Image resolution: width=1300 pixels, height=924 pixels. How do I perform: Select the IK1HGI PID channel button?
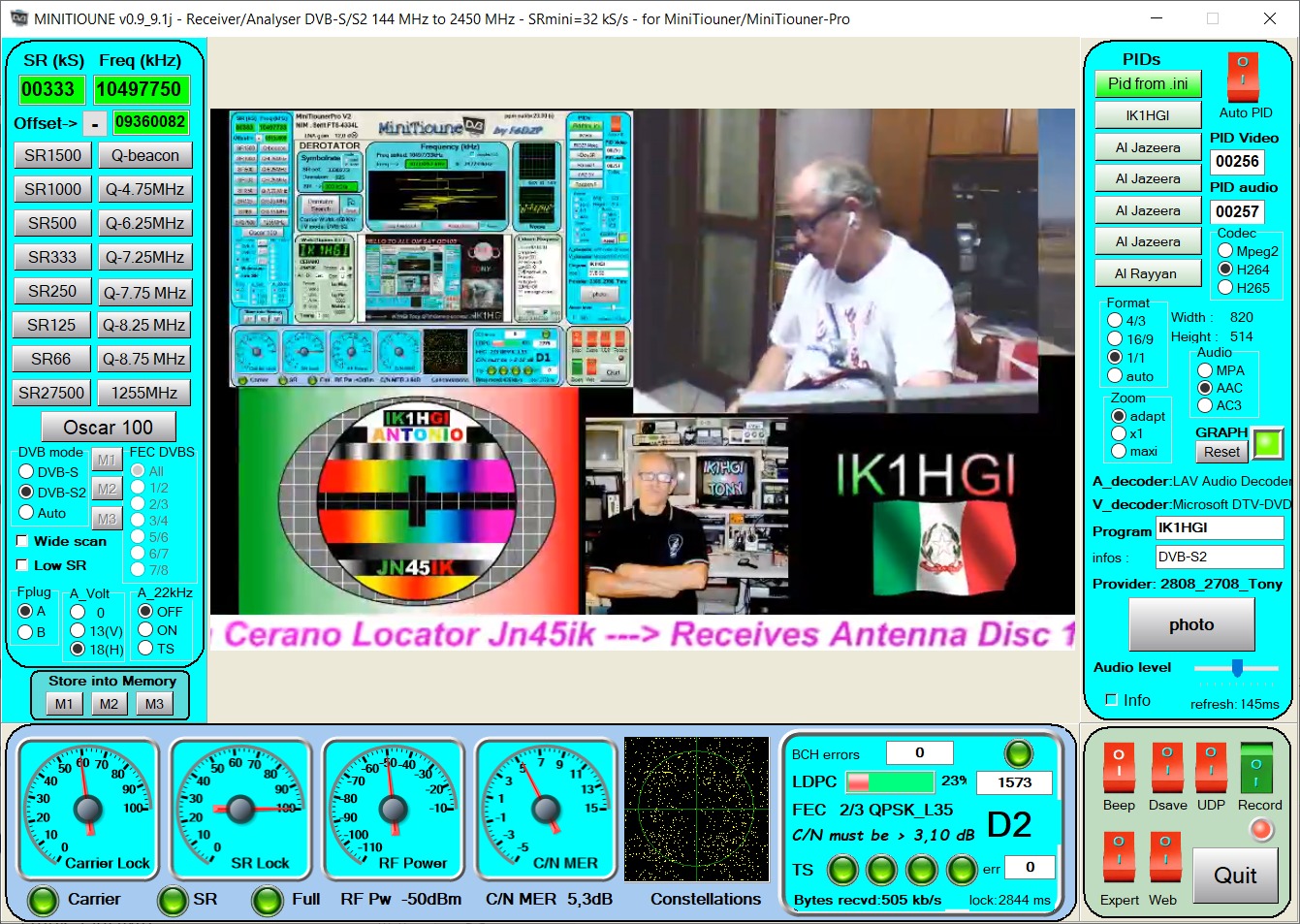[x=1148, y=115]
